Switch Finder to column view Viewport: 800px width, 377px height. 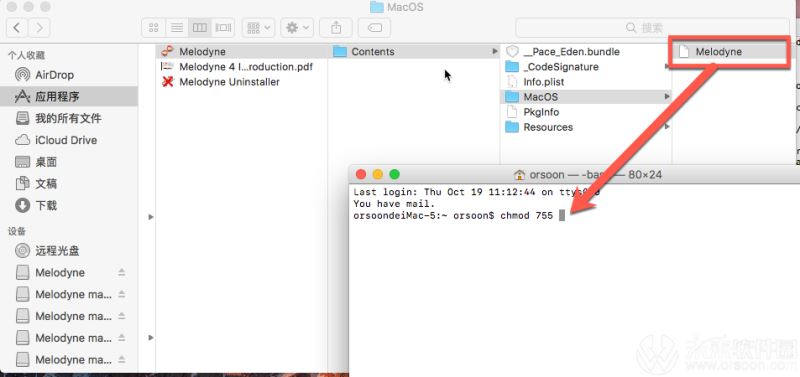pyautogui.click(x=199, y=28)
